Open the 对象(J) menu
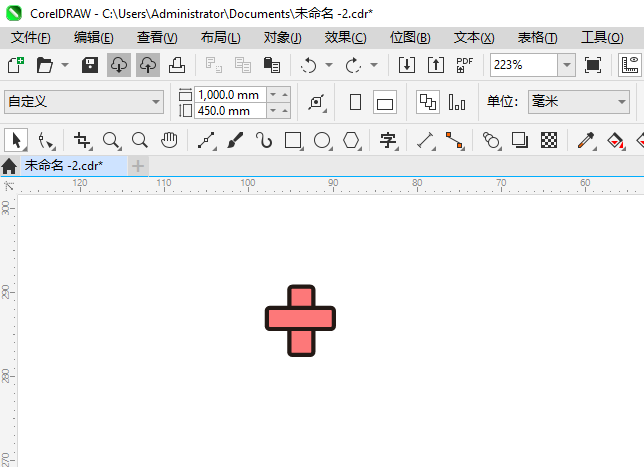The width and height of the screenshot is (644, 467). [x=283, y=38]
